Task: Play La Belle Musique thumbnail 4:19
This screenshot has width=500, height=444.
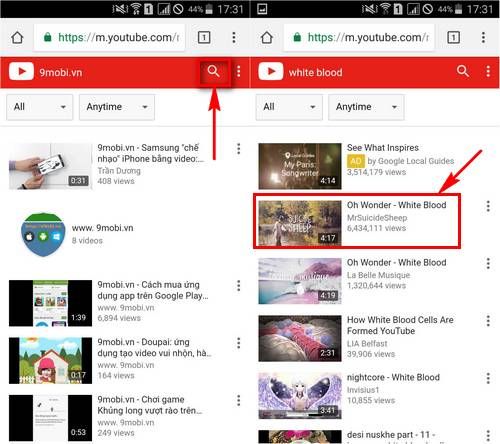Action: [300, 281]
